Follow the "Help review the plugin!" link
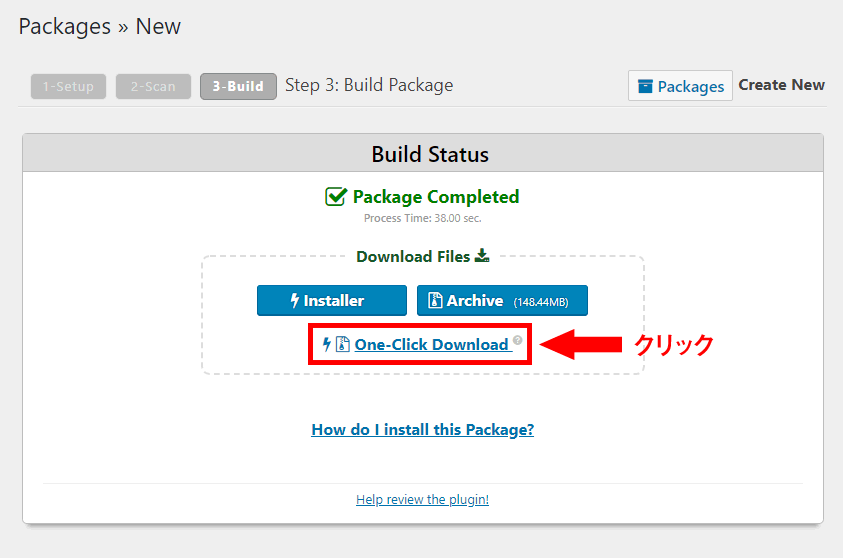843x558 pixels. tap(422, 499)
